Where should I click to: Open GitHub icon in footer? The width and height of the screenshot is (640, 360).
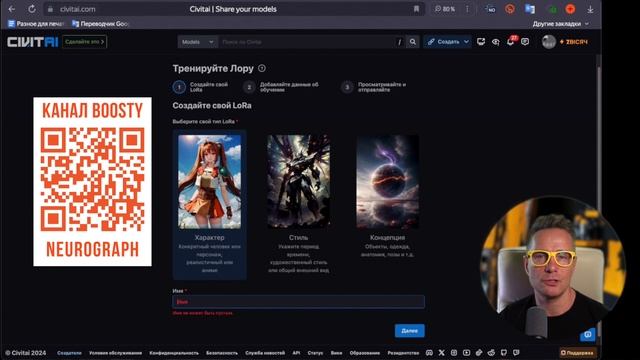504,353
